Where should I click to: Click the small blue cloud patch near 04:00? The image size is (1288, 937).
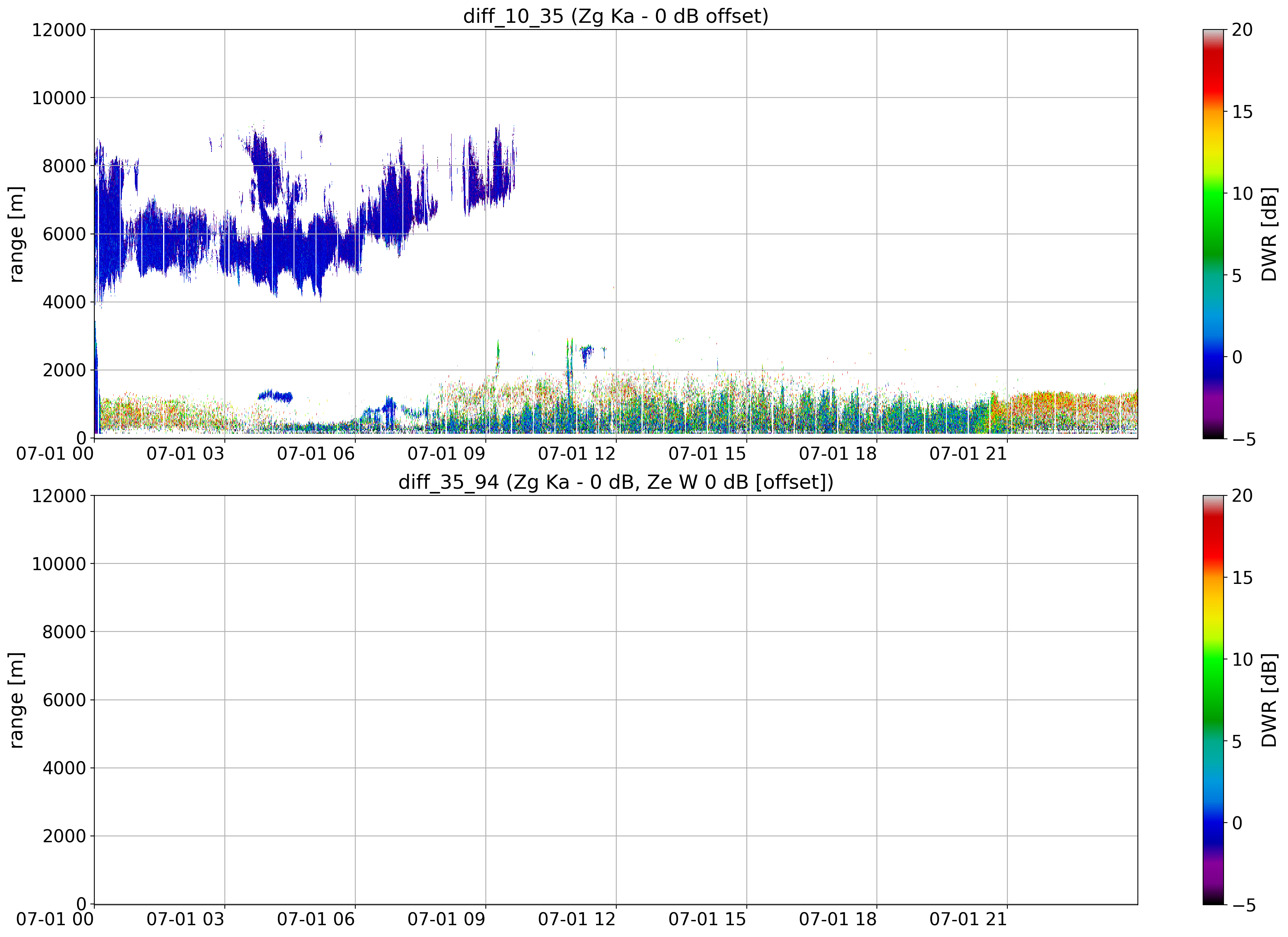pyautogui.click(x=276, y=396)
